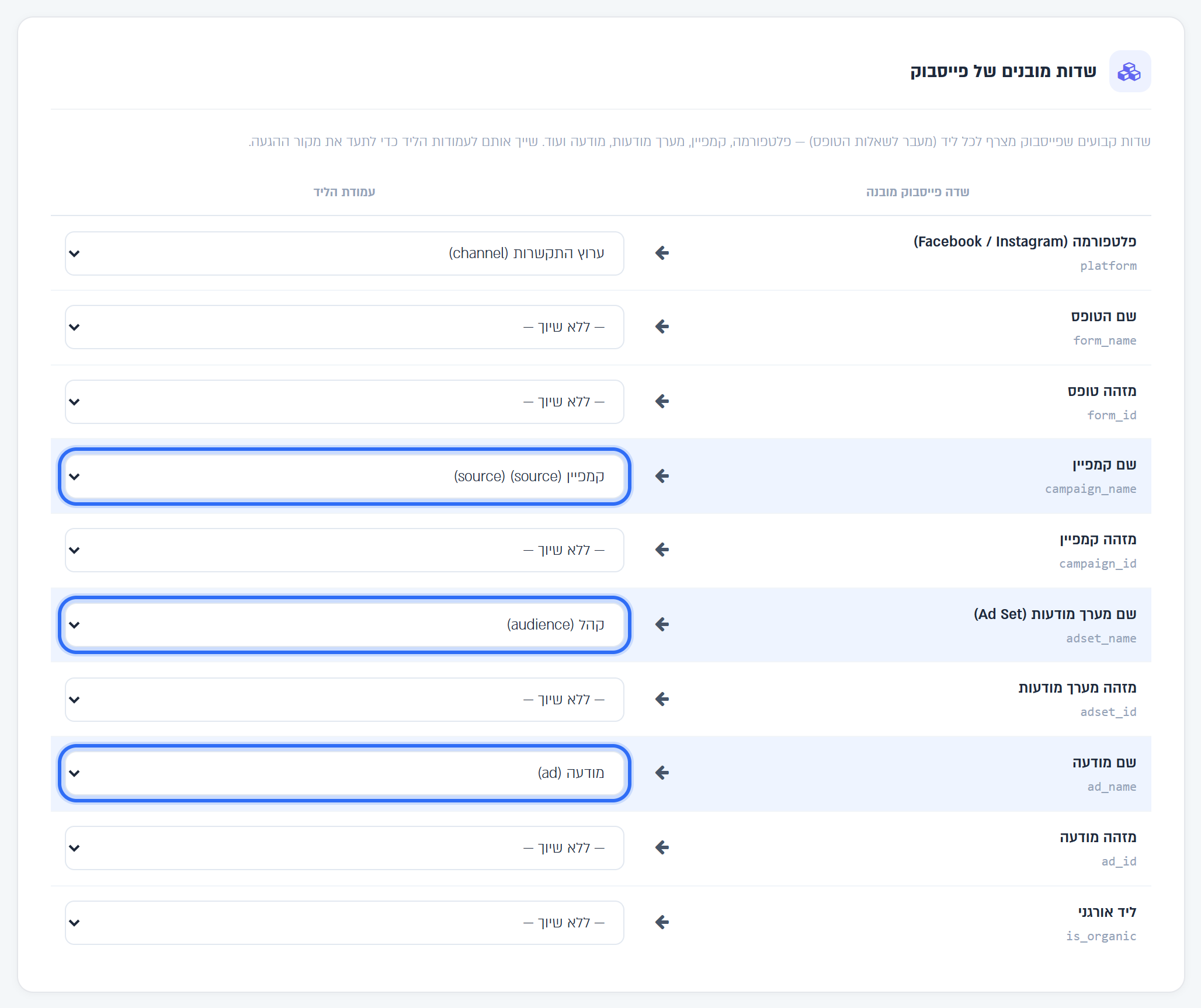Viewport: 1201px width, 1008px height.
Task: Click the 'campaign_id' field key text
Action: (x=1098, y=564)
